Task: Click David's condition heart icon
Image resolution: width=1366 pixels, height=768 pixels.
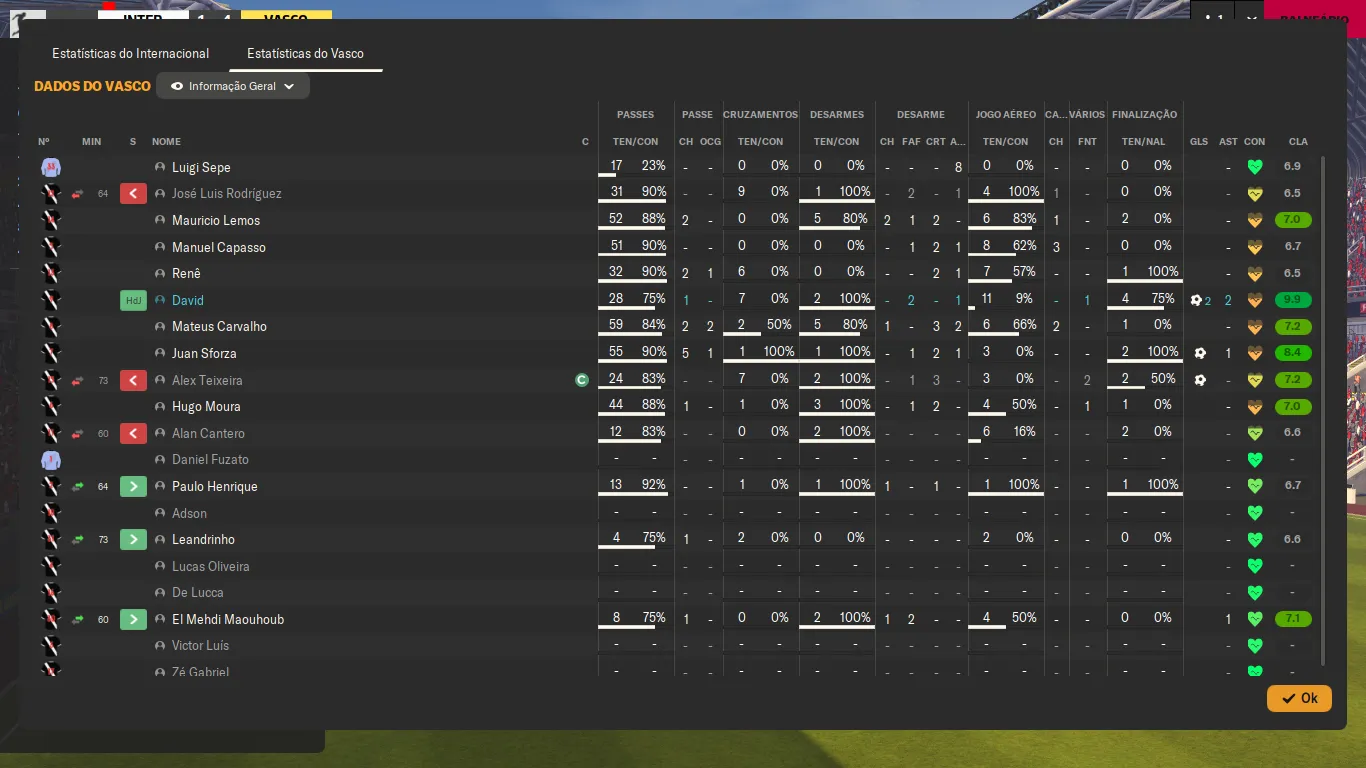Action: [1255, 300]
